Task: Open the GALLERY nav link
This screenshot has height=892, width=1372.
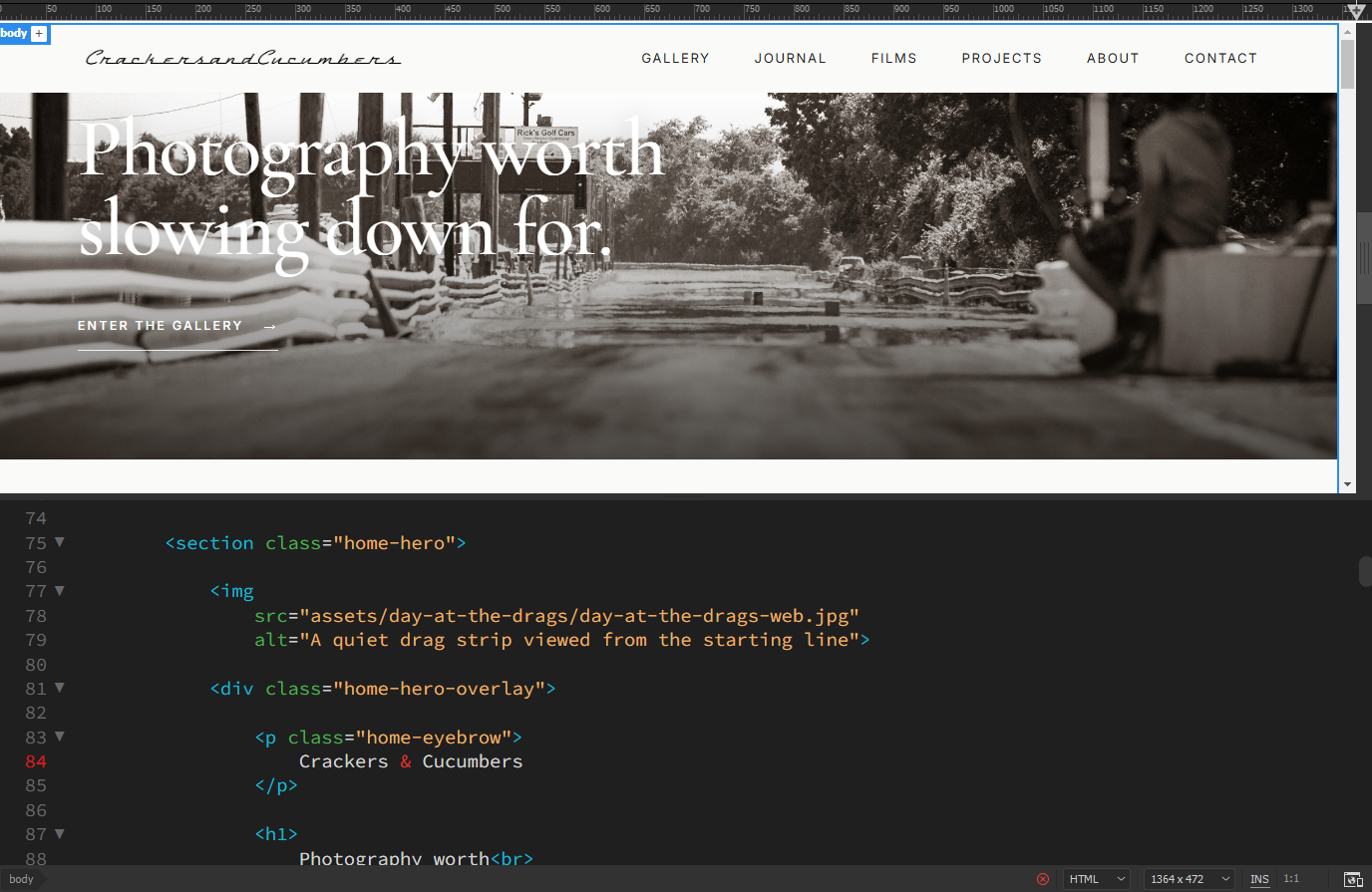Action: 675,59
